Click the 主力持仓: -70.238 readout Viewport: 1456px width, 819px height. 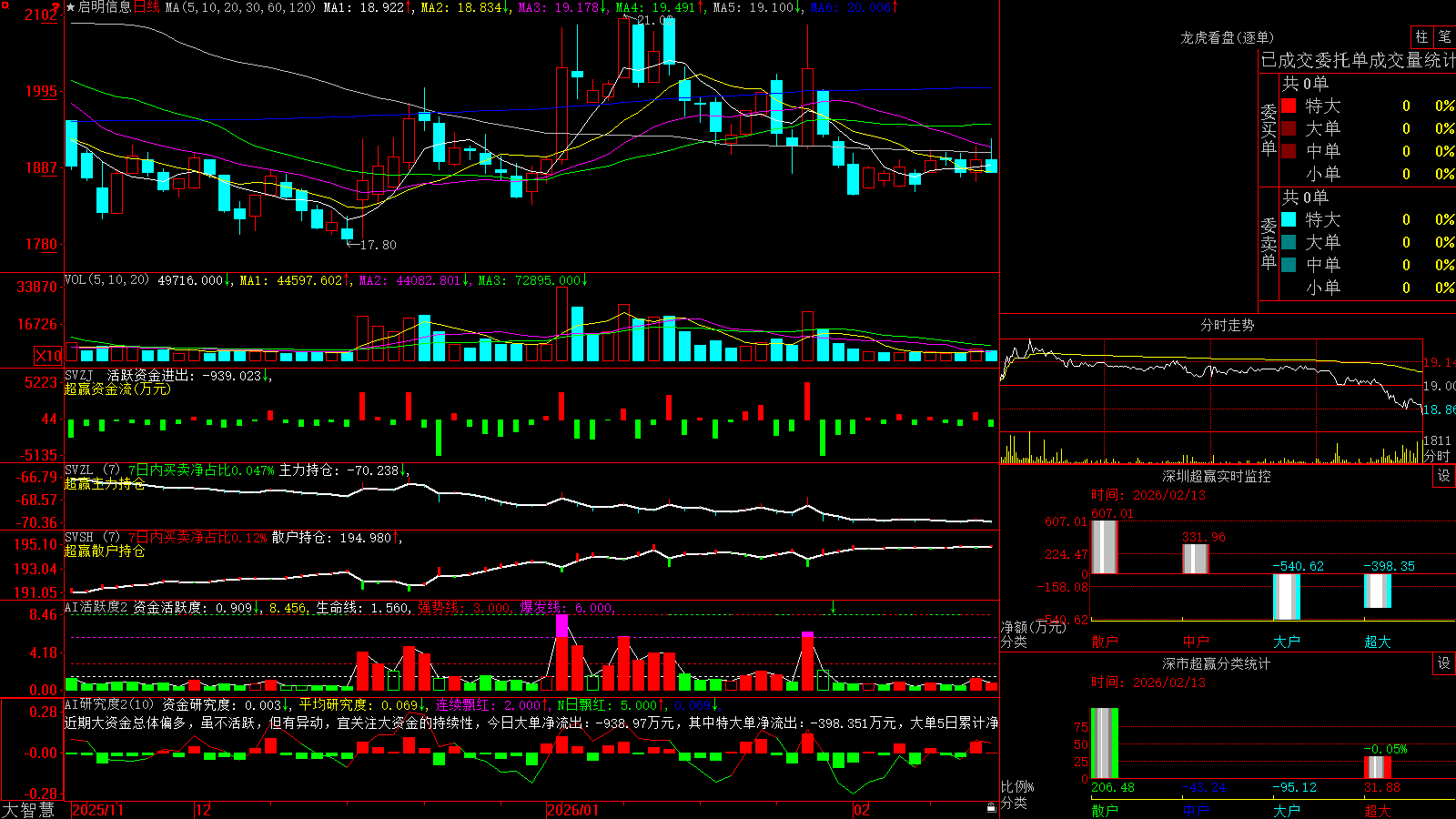339,470
